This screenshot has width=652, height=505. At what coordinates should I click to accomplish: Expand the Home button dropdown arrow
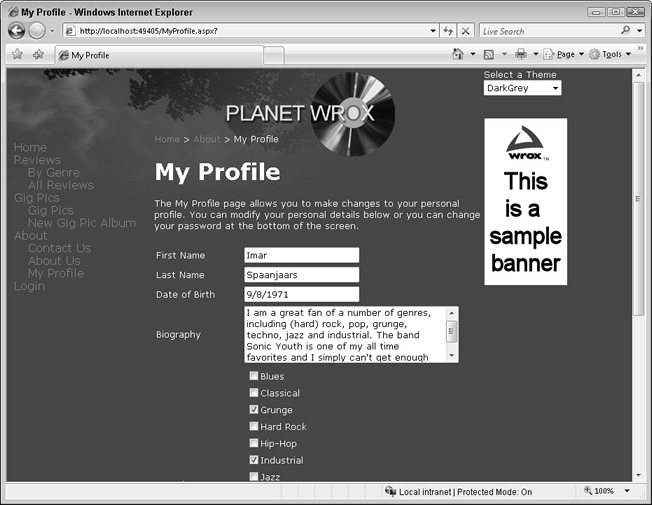pyautogui.click(x=473, y=54)
